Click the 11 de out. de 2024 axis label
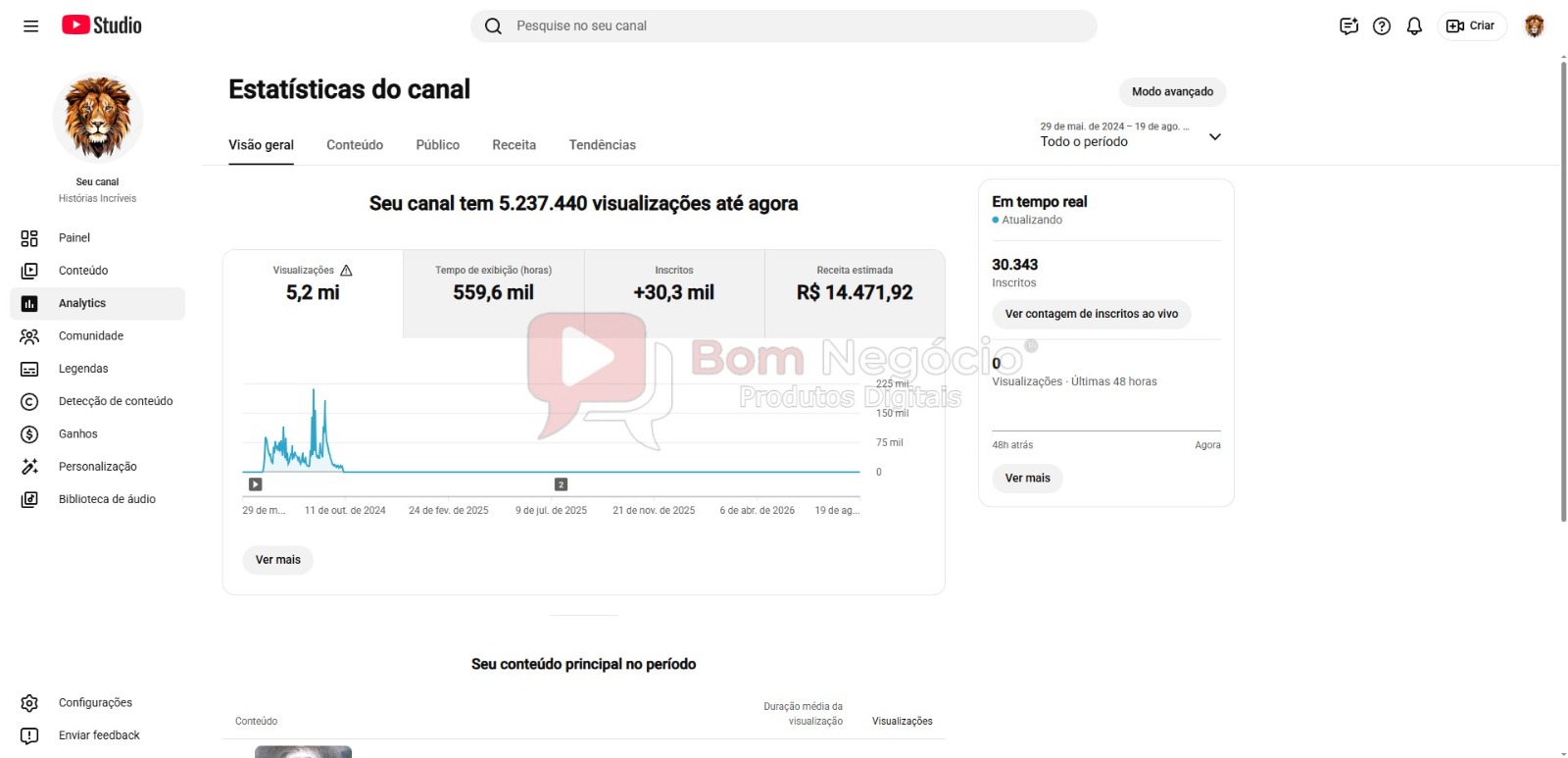The image size is (1568, 758). click(x=345, y=511)
